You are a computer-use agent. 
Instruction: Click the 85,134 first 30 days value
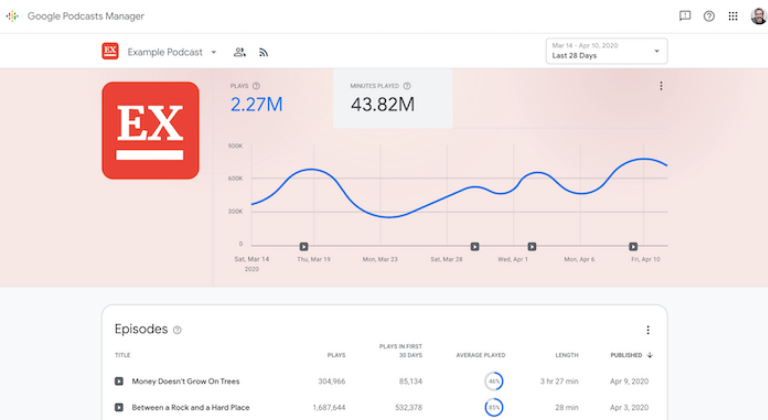410,381
